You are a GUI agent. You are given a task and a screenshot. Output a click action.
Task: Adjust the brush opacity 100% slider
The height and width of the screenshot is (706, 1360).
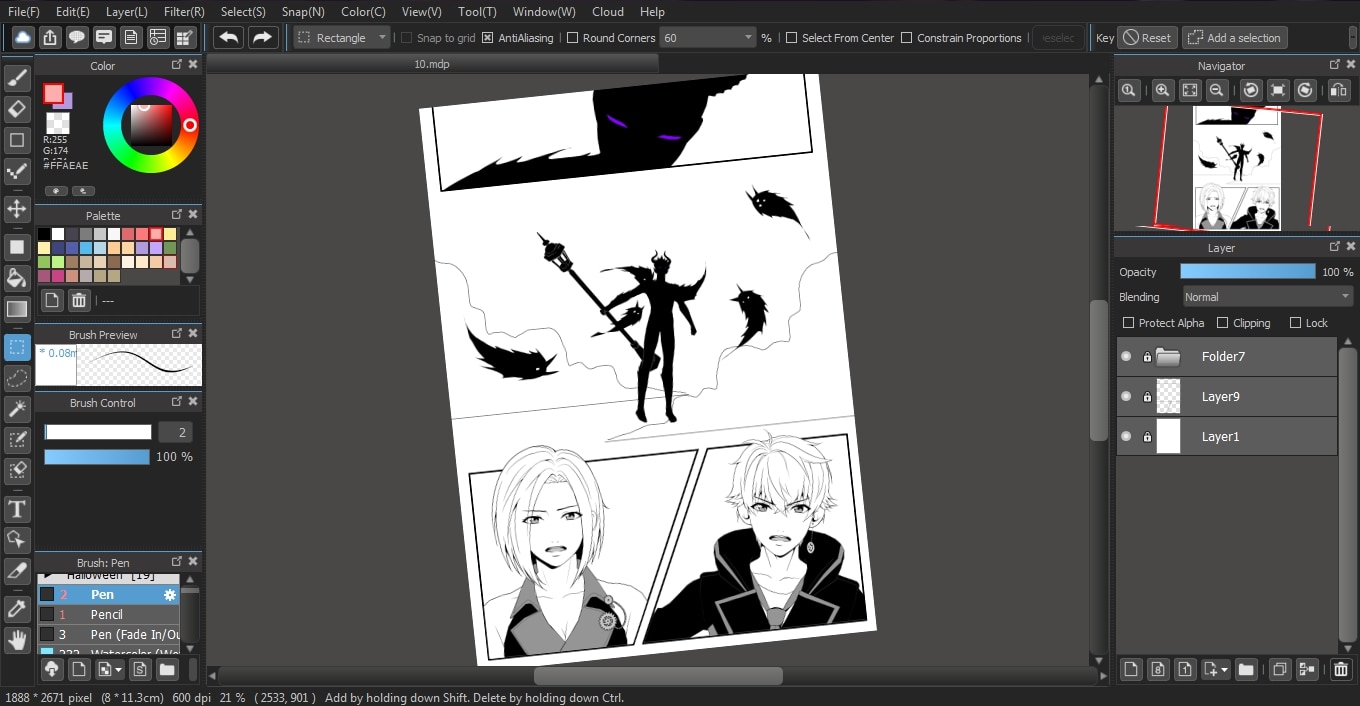pyautogui.click(x=97, y=456)
